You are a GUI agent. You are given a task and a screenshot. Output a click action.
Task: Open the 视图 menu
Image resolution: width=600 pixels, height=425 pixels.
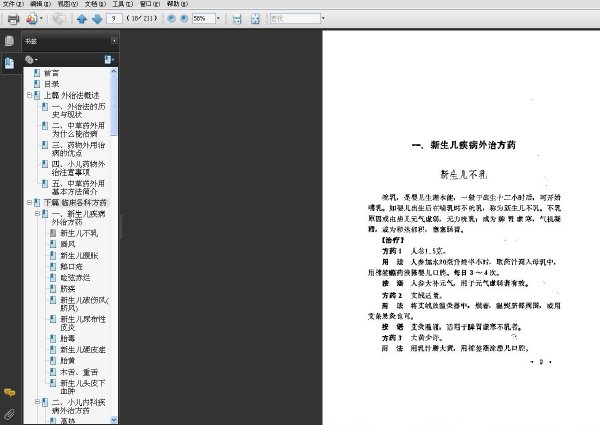pyautogui.click(x=68, y=4)
